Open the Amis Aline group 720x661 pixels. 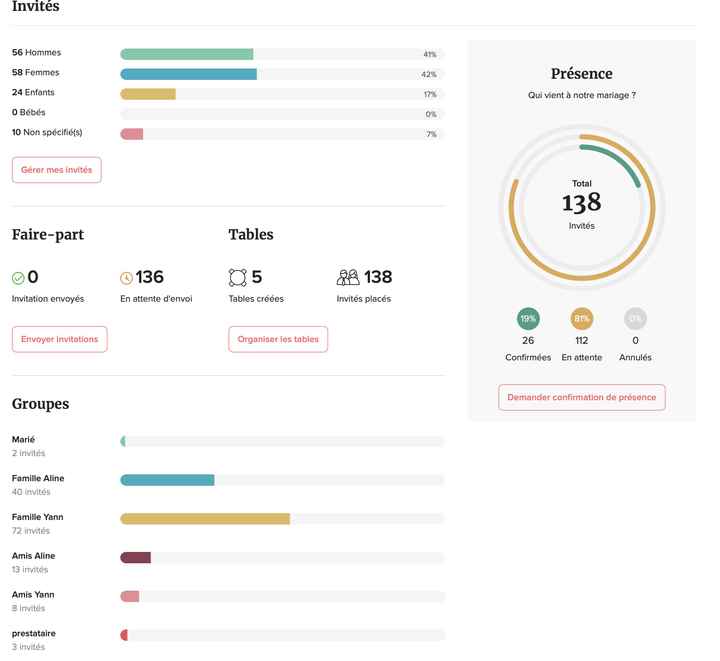tap(34, 556)
